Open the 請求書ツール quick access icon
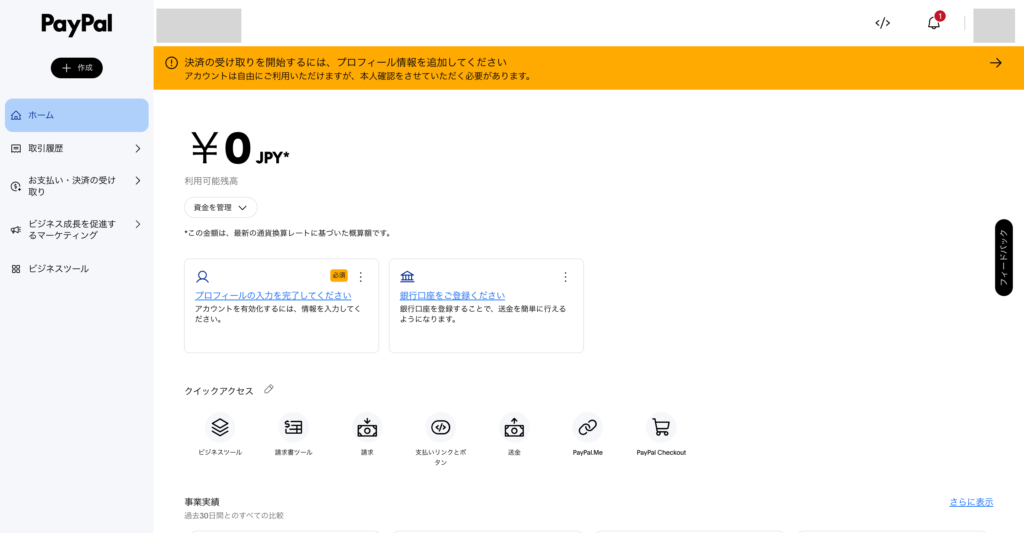The image size is (1024, 533). [293, 428]
